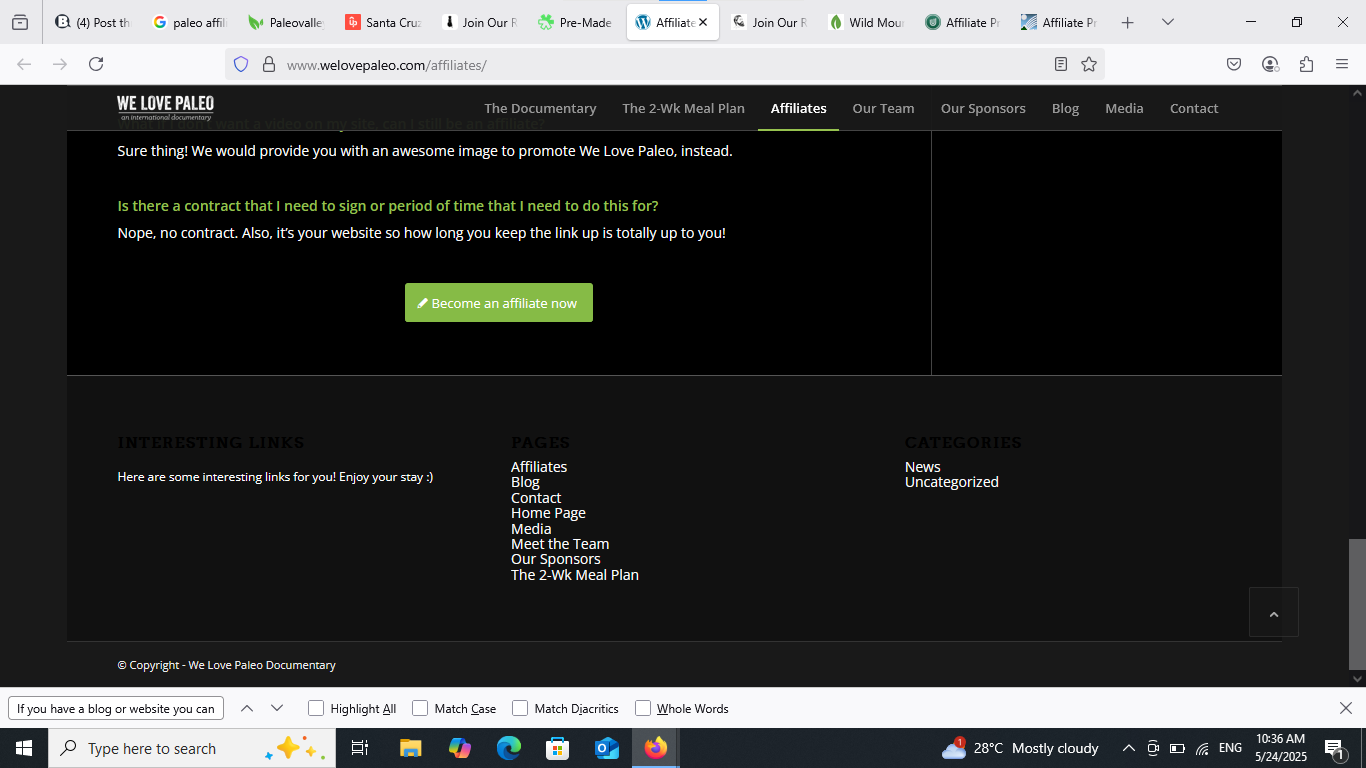Show hidden system tray icons
1366x768 pixels.
1128,748
